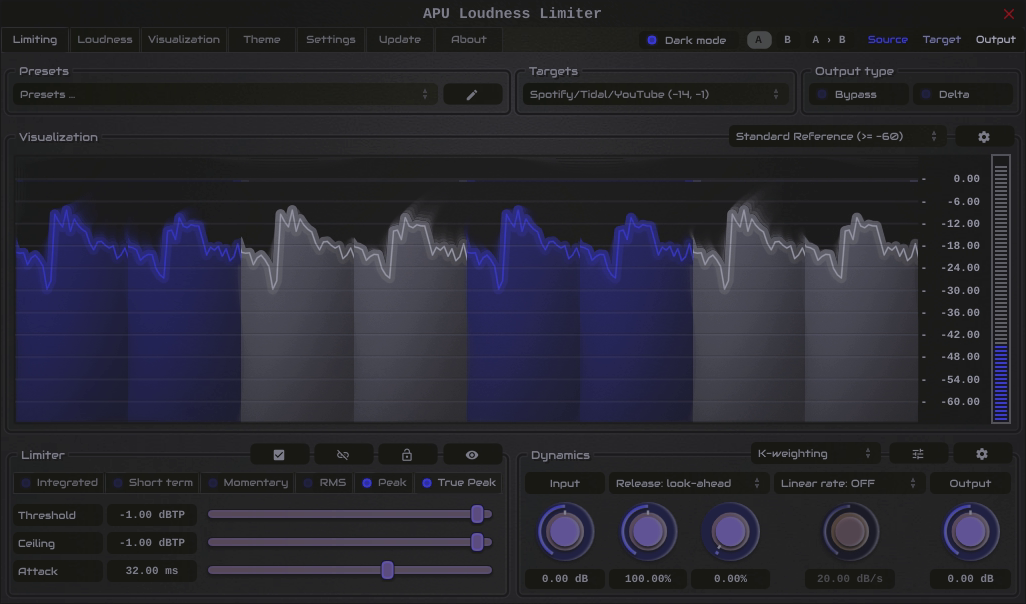The width and height of the screenshot is (1026, 604).
Task: Switch to the Loudness tab
Action: coord(105,40)
